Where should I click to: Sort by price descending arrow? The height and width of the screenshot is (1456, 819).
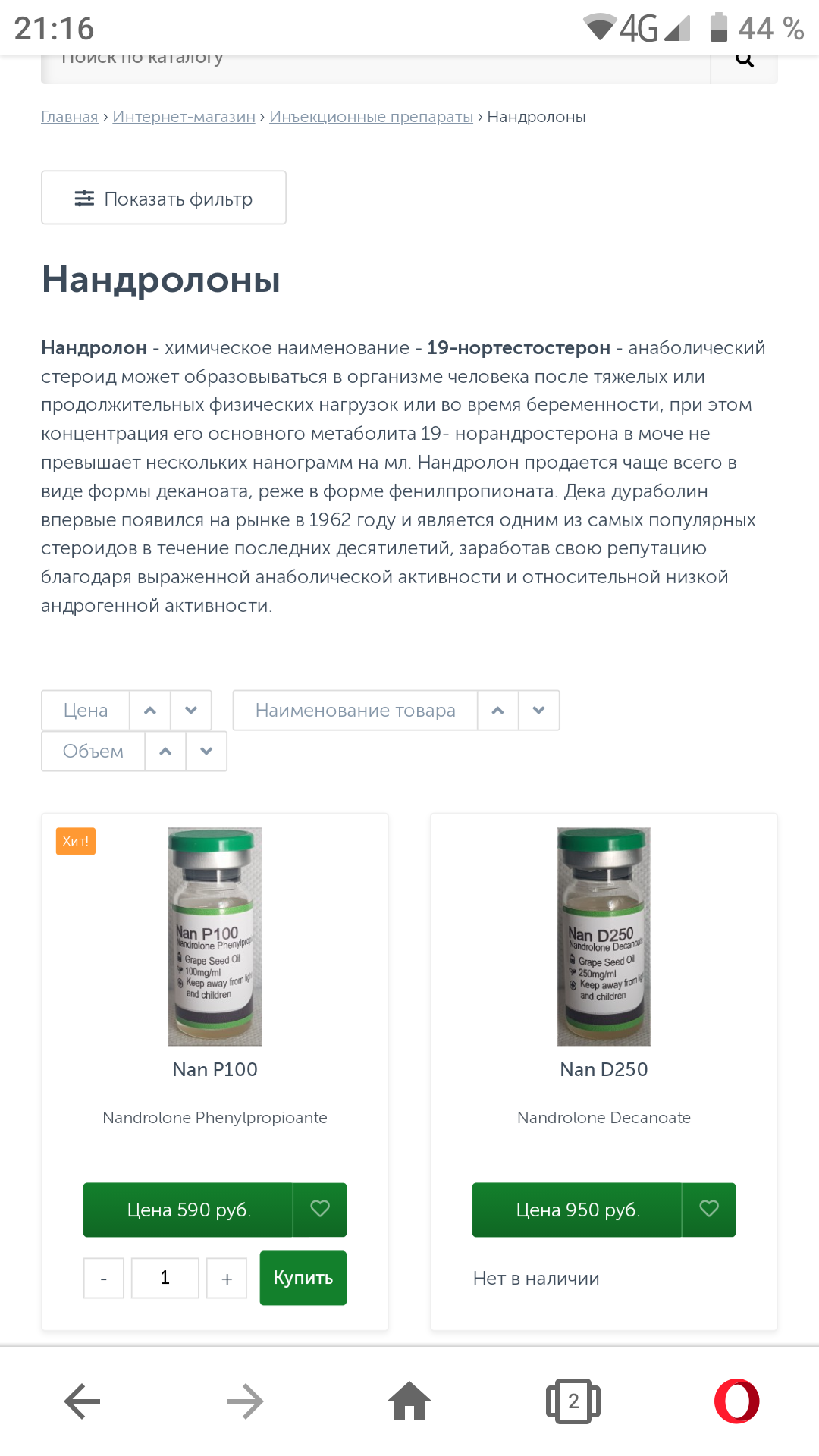[x=191, y=711]
